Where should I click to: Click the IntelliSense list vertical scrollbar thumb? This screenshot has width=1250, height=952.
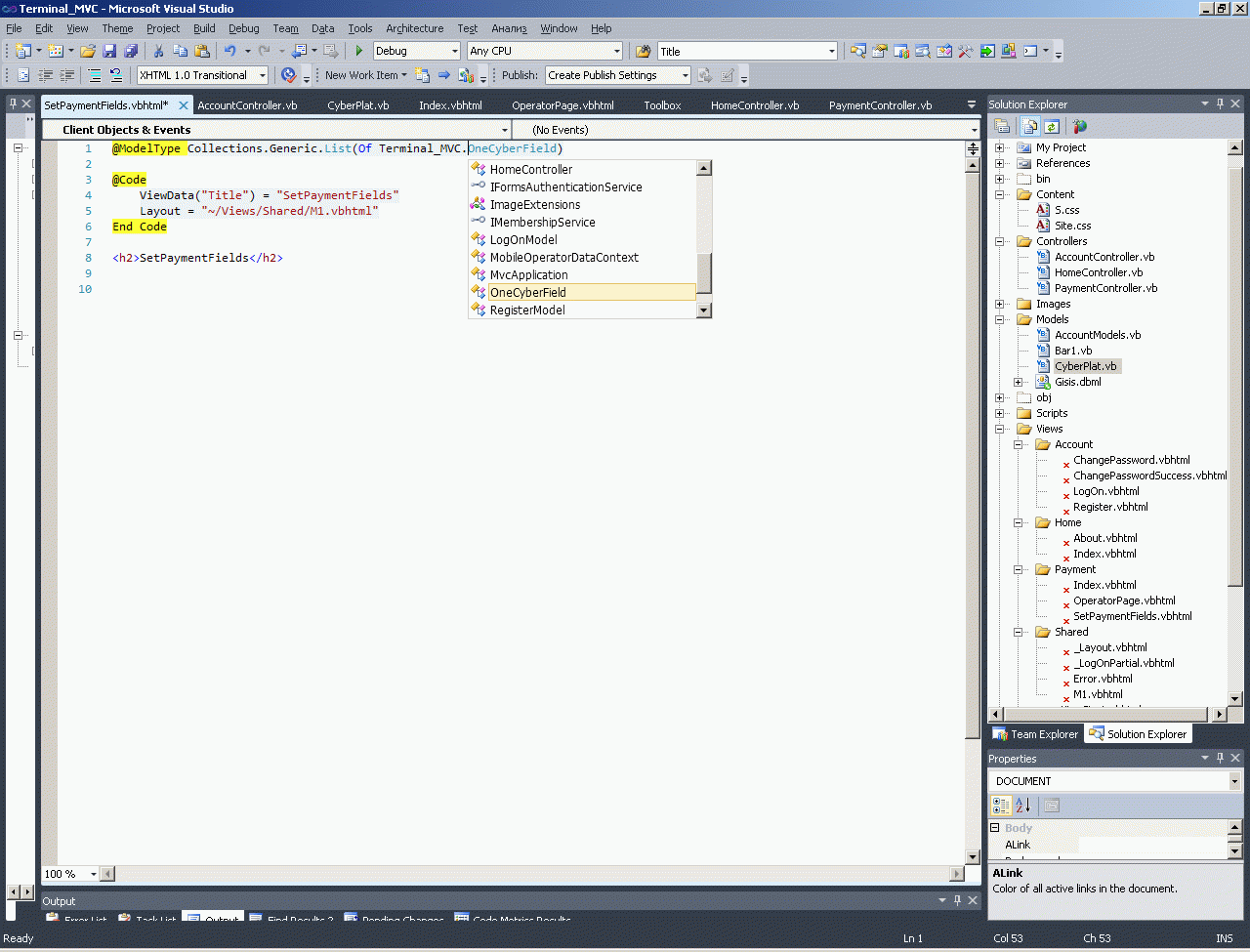[x=703, y=271]
